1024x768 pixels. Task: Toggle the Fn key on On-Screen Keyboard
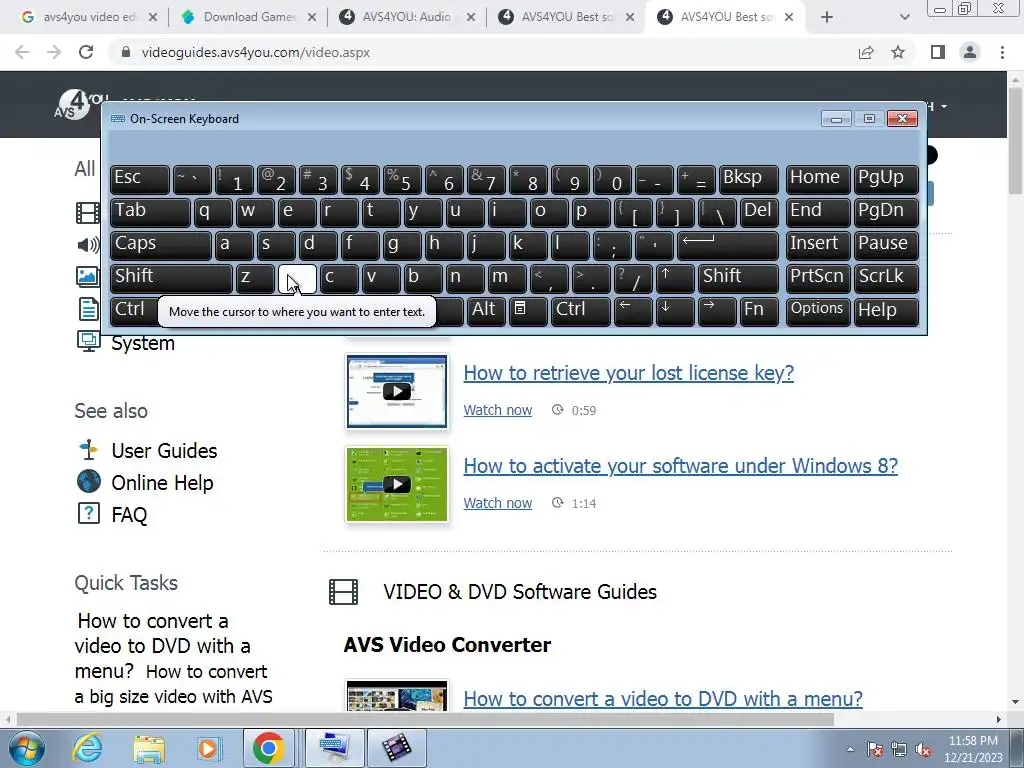pos(759,311)
